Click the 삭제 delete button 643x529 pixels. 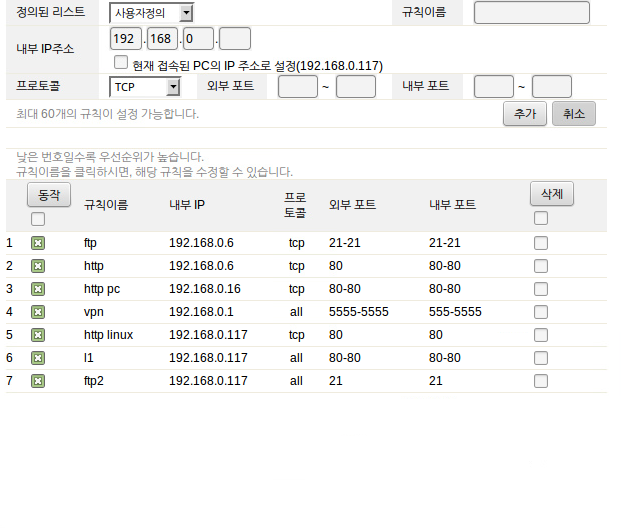tap(552, 194)
